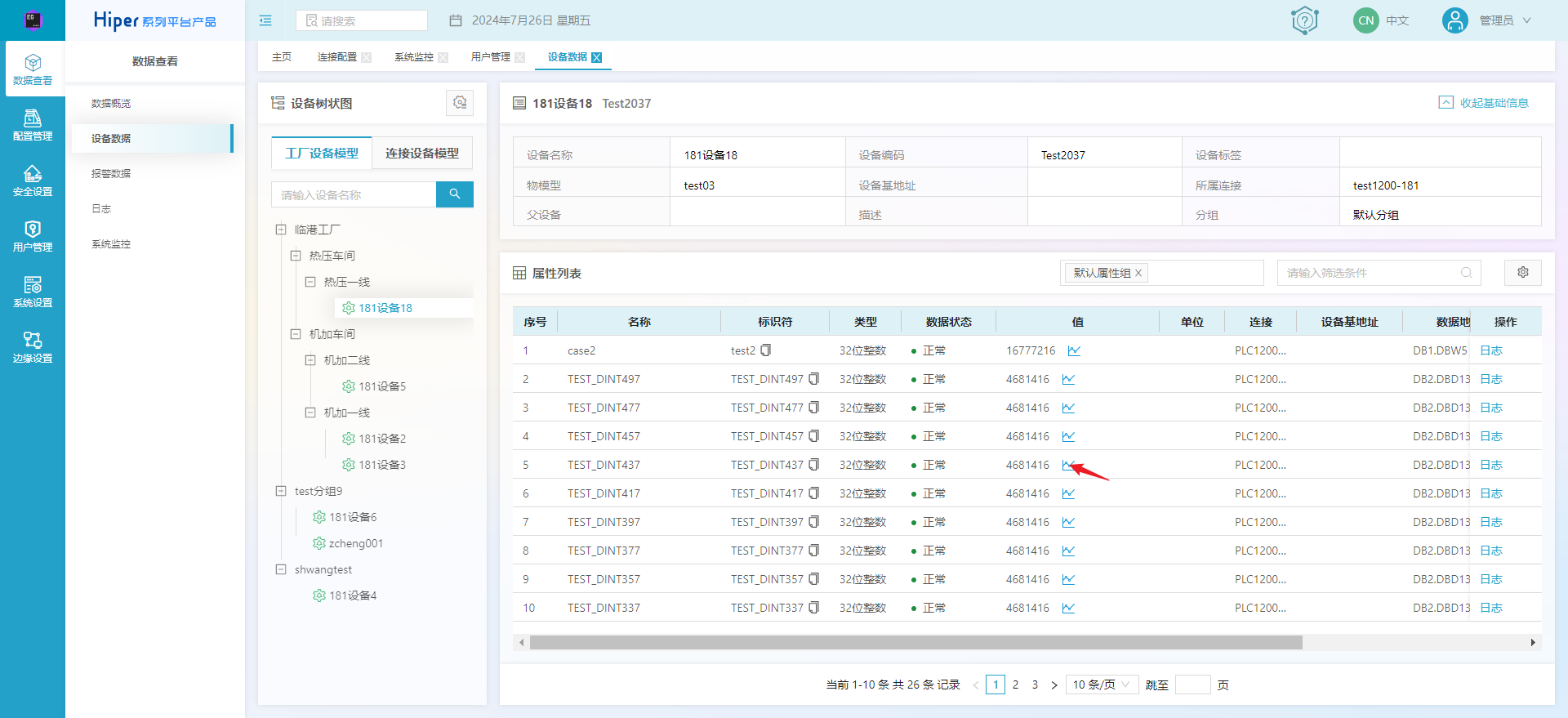The width and height of the screenshot is (1568, 718).
Task: Close the 设备数据 tab
Action: point(597,57)
